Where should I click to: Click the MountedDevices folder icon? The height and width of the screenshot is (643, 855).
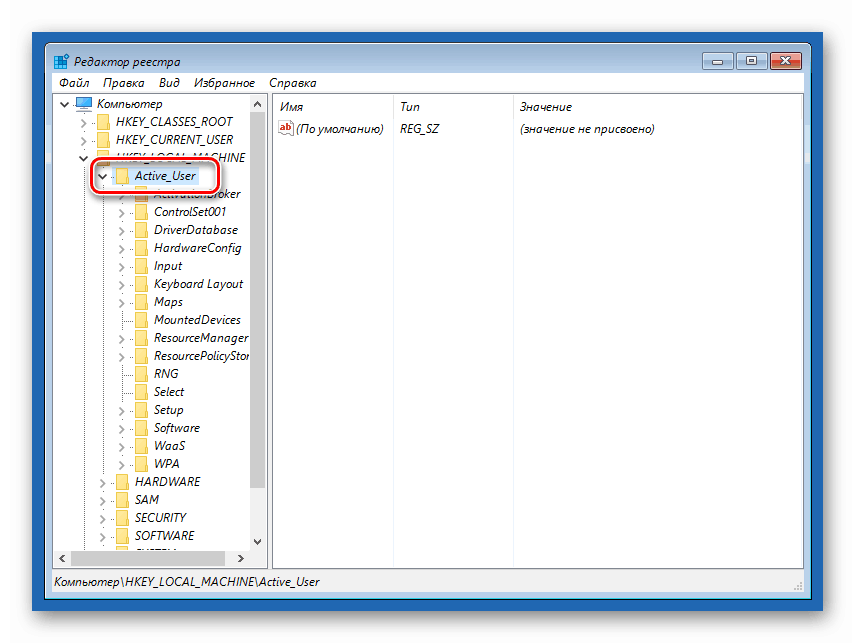(x=141, y=320)
